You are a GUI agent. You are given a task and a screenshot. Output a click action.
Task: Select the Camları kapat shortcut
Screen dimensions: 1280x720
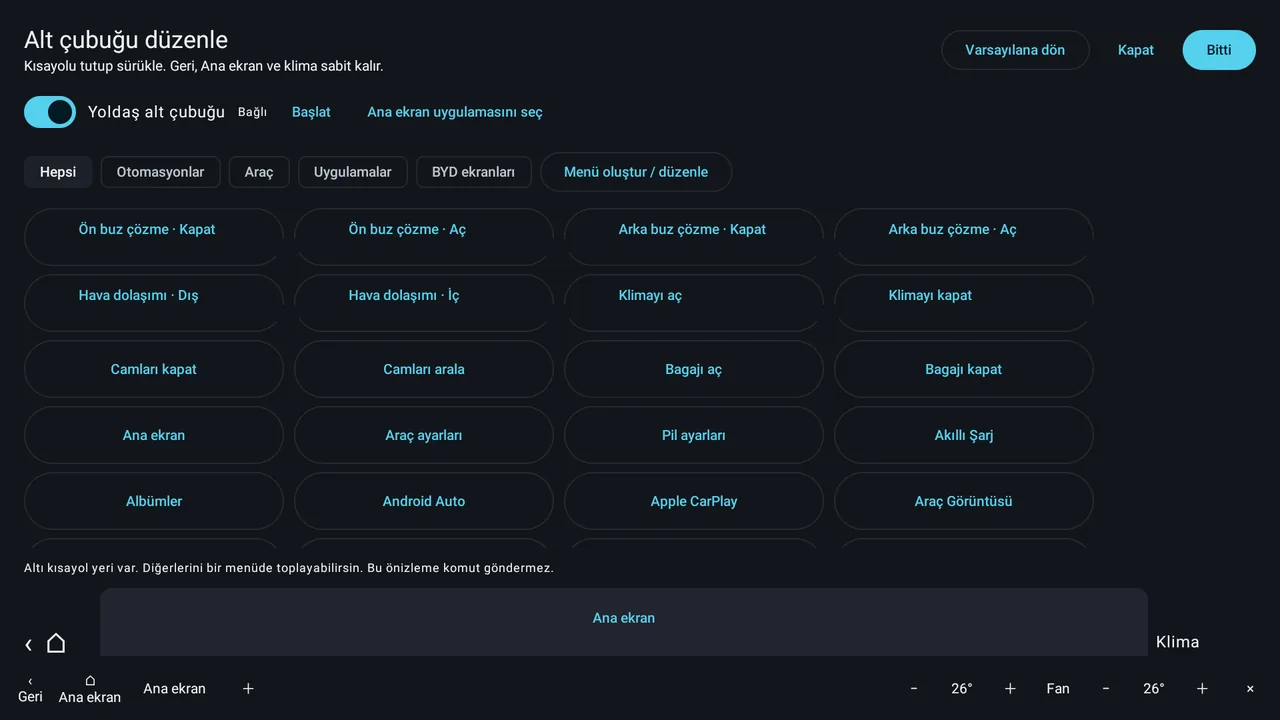coord(154,369)
